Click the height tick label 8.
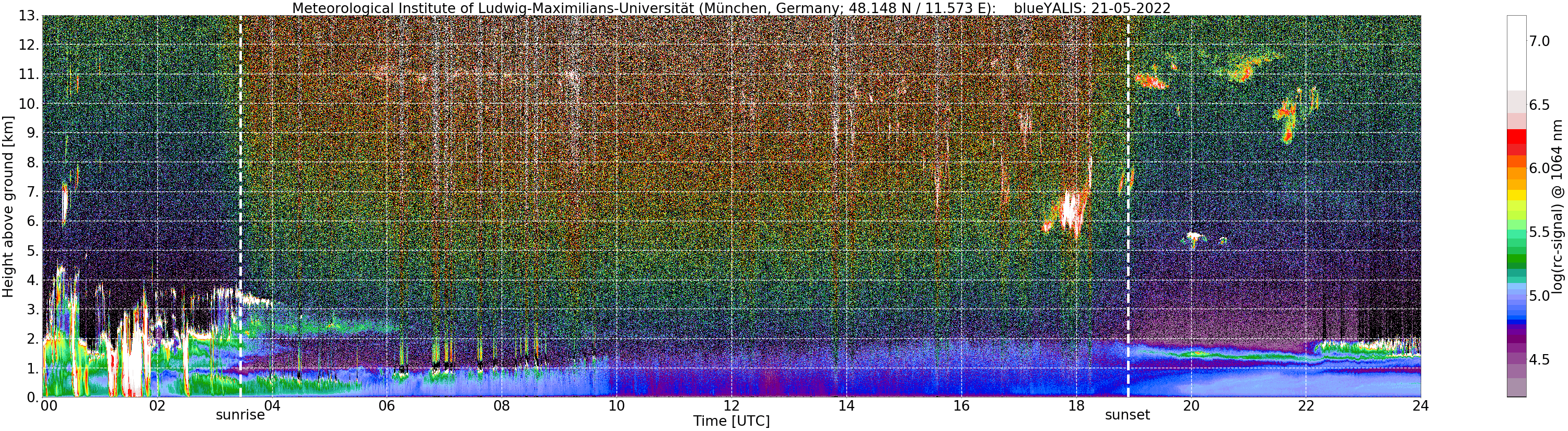Image resolution: width=1568 pixels, height=431 pixels. point(32,163)
